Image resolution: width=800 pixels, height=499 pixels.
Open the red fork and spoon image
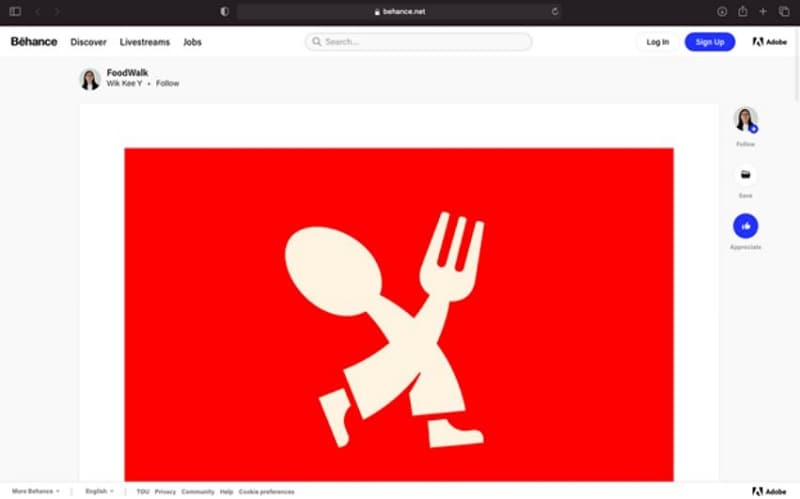[399, 315]
